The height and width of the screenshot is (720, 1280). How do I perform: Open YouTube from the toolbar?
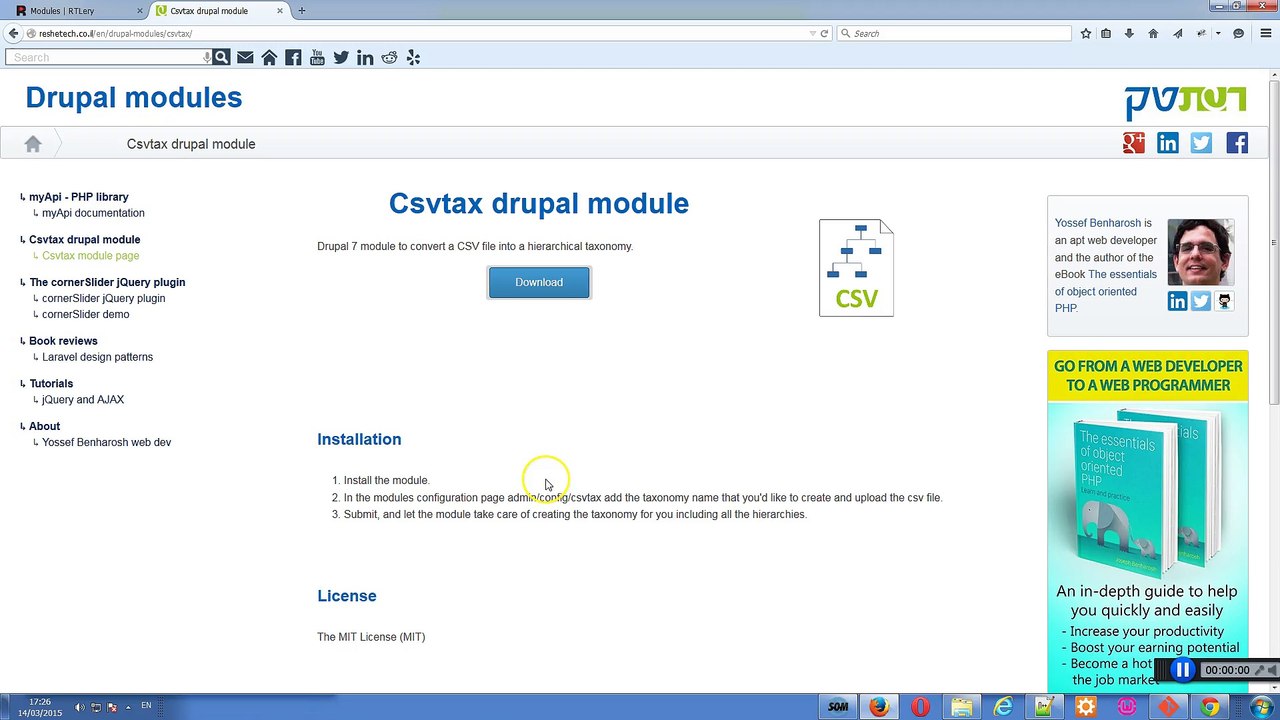(317, 57)
